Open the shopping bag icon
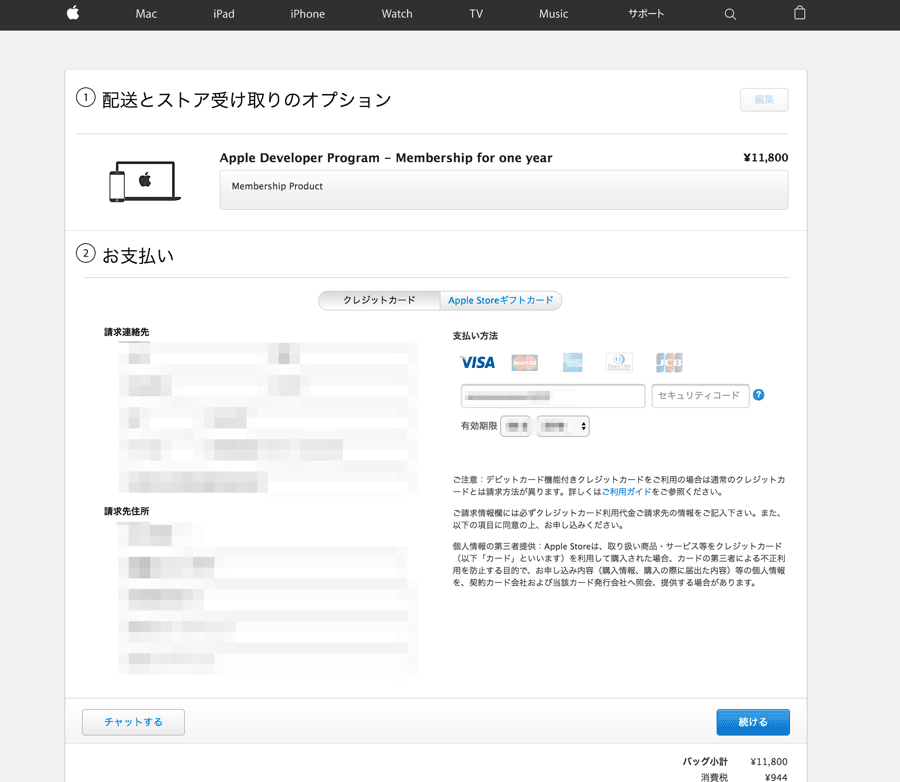900x782 pixels. [800, 13]
